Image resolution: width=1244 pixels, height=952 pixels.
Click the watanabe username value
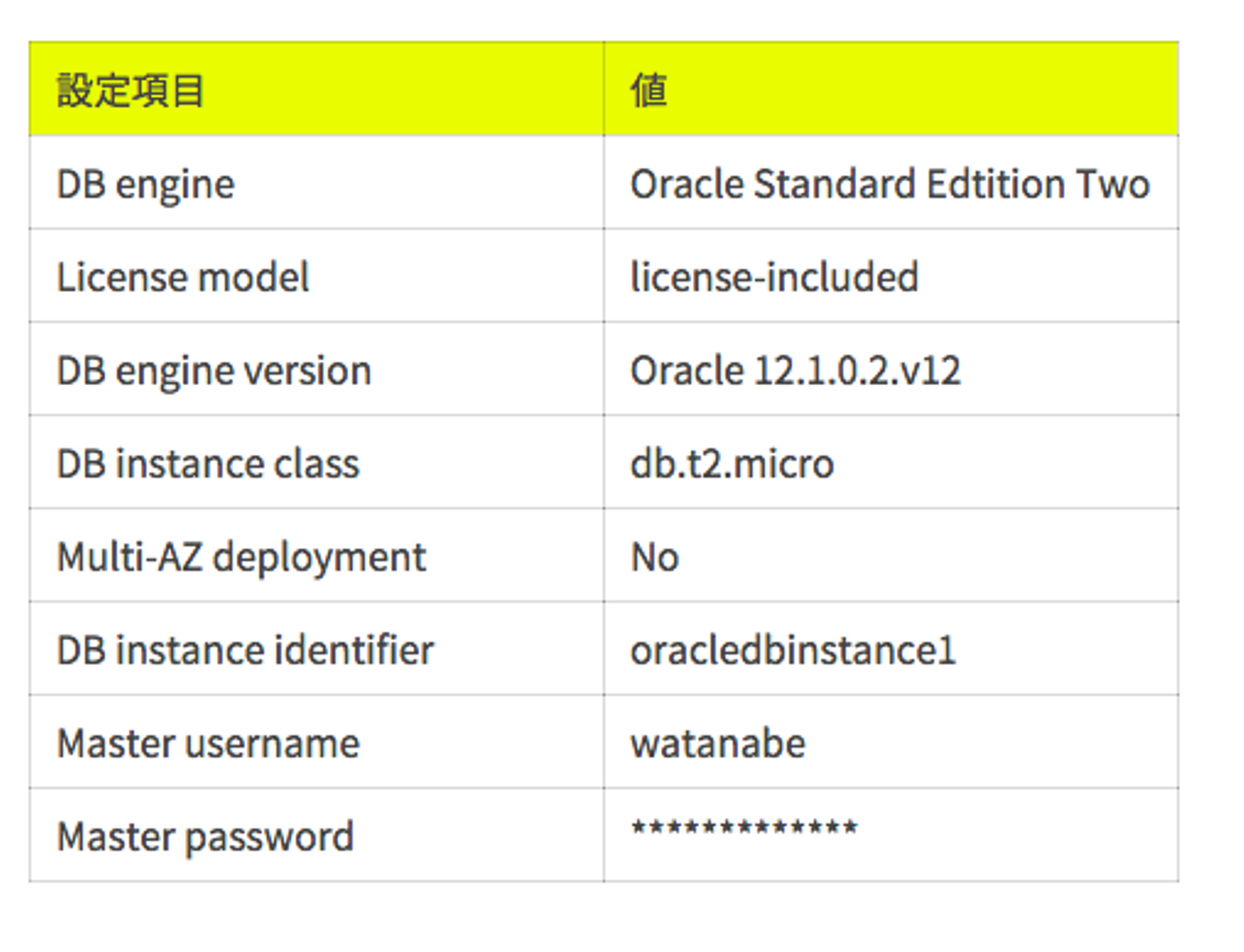[717, 744]
